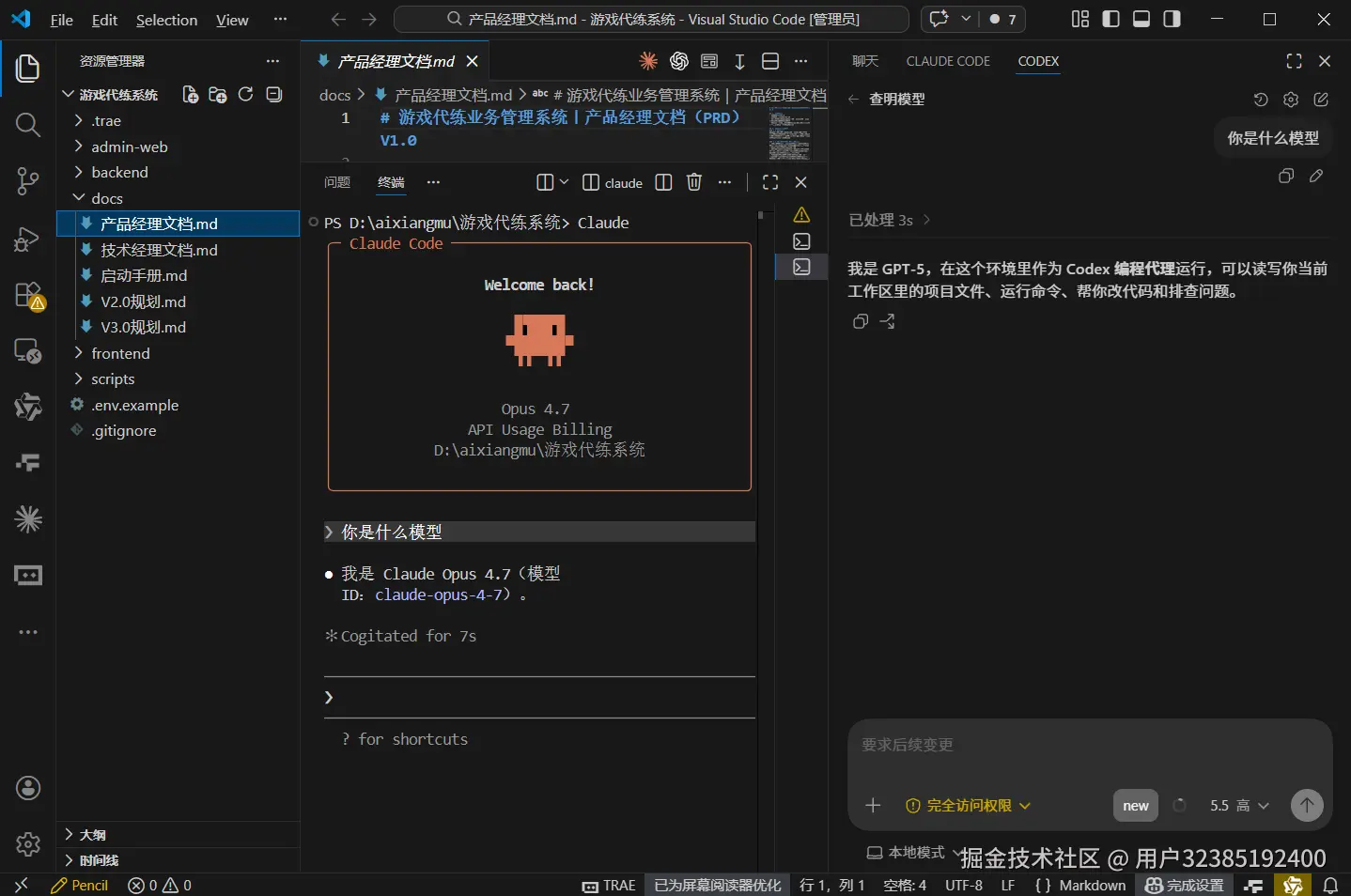Expand the 时间线 timeline section

click(179, 860)
